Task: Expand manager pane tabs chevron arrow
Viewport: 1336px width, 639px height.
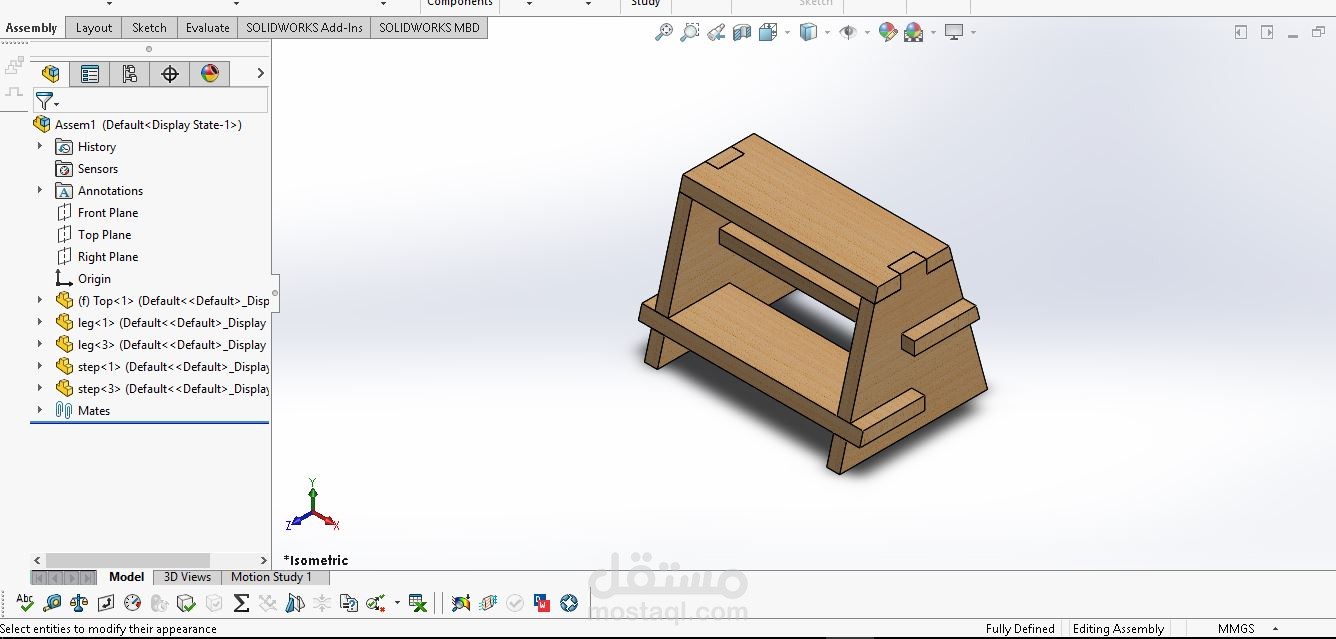Action: coord(260,73)
